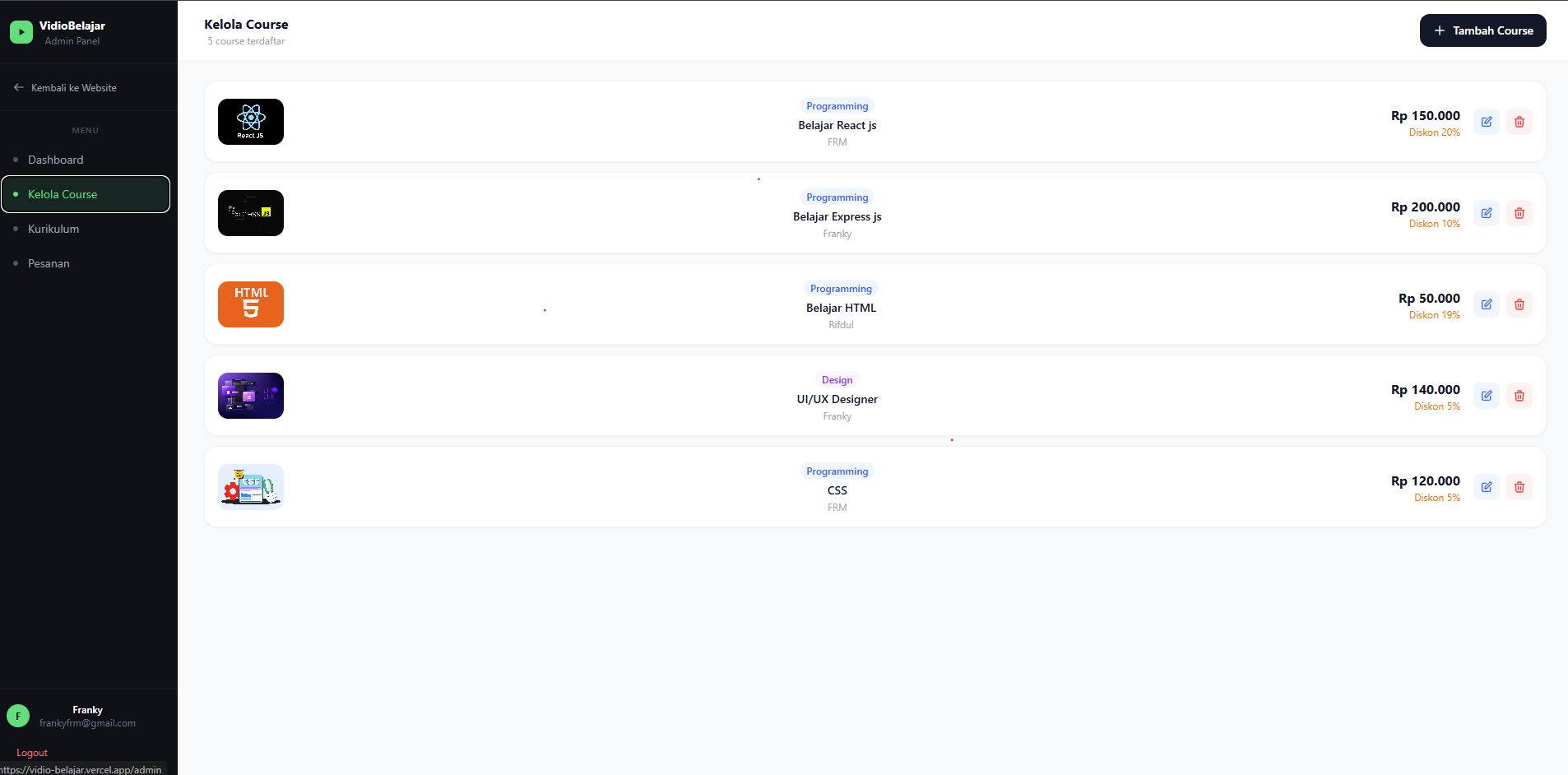Click trash icon for Belajar Express js
Image resolution: width=1568 pixels, height=775 pixels.
point(1519,213)
